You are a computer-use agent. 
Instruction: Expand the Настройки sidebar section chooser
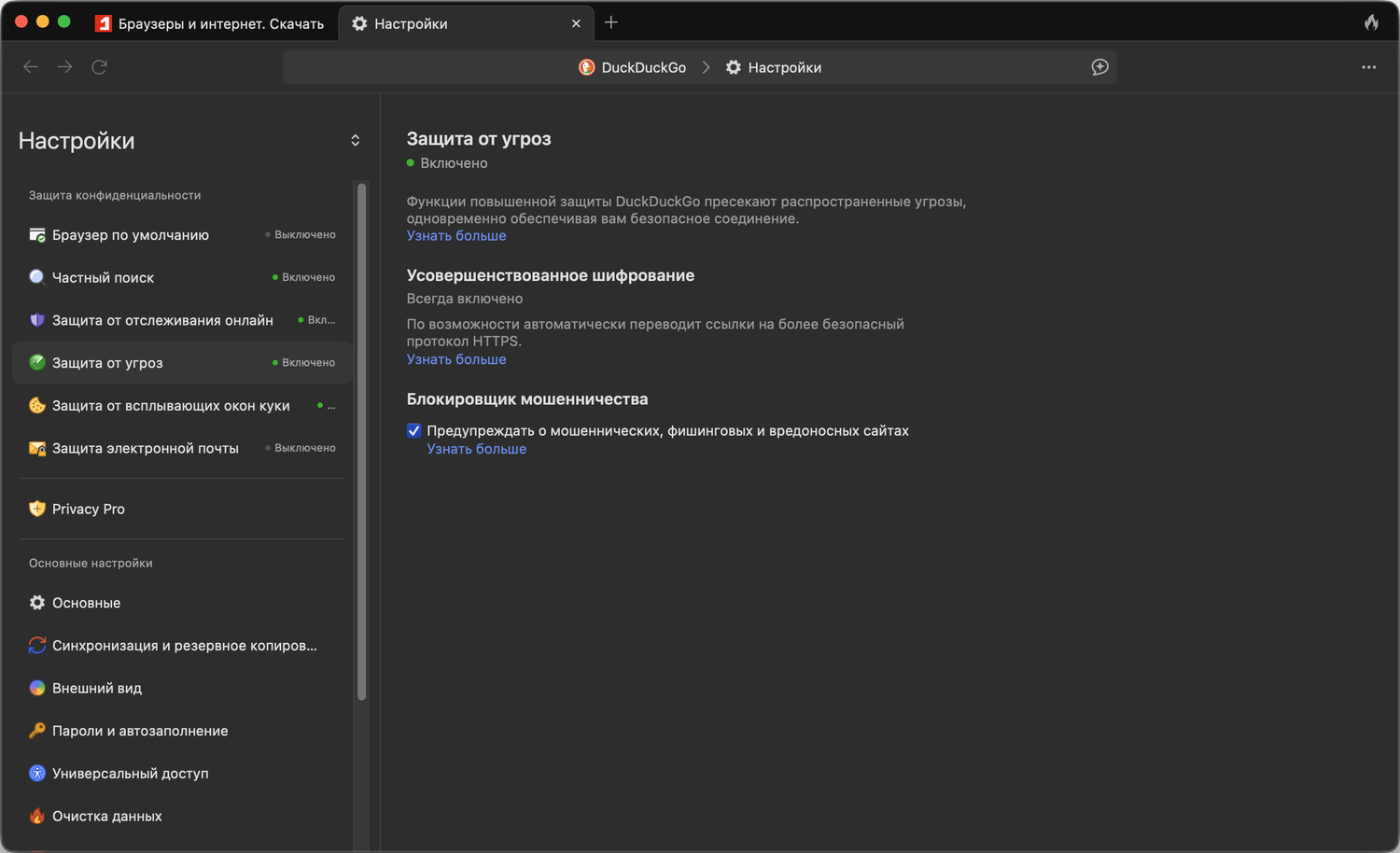coord(355,141)
